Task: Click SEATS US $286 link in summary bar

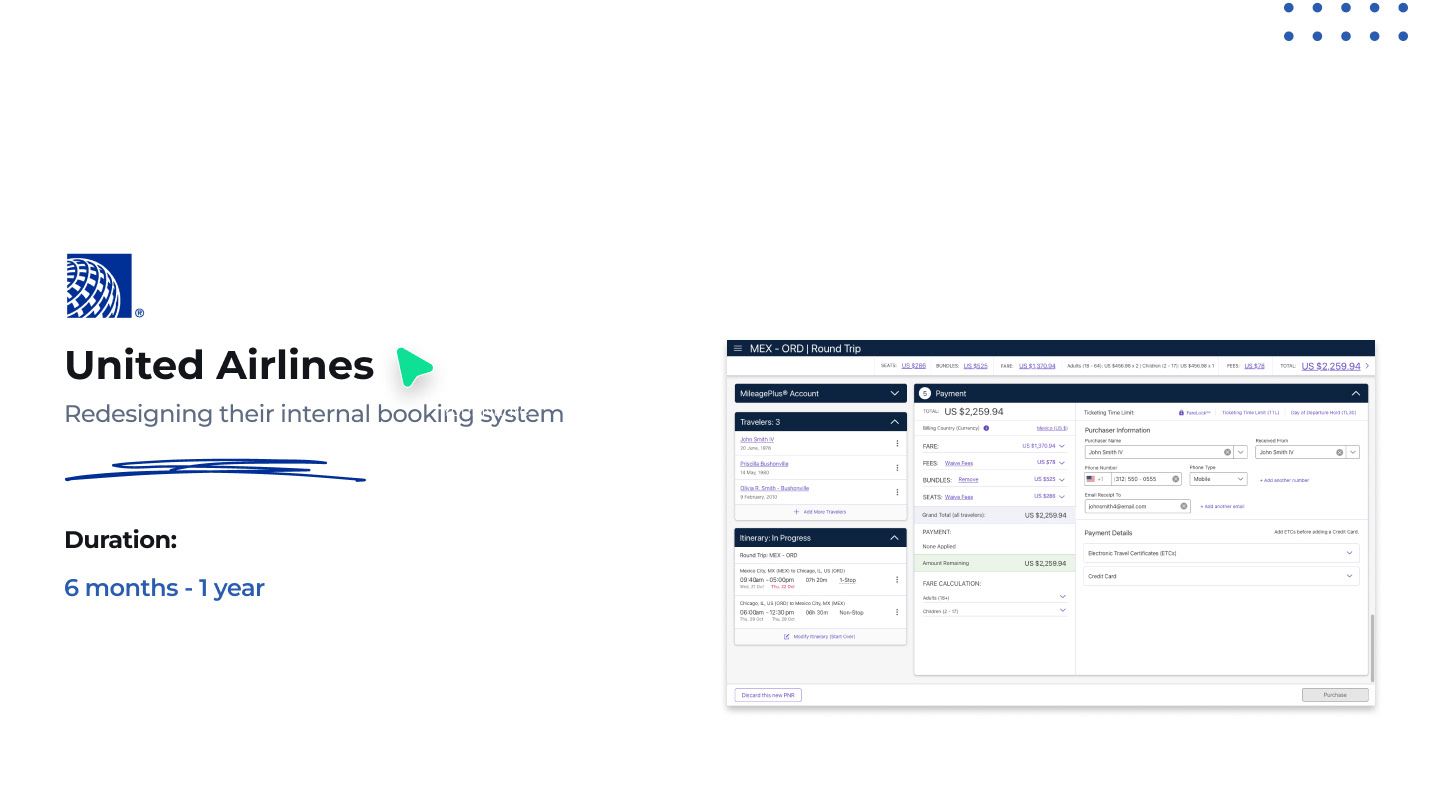Action: [914, 366]
